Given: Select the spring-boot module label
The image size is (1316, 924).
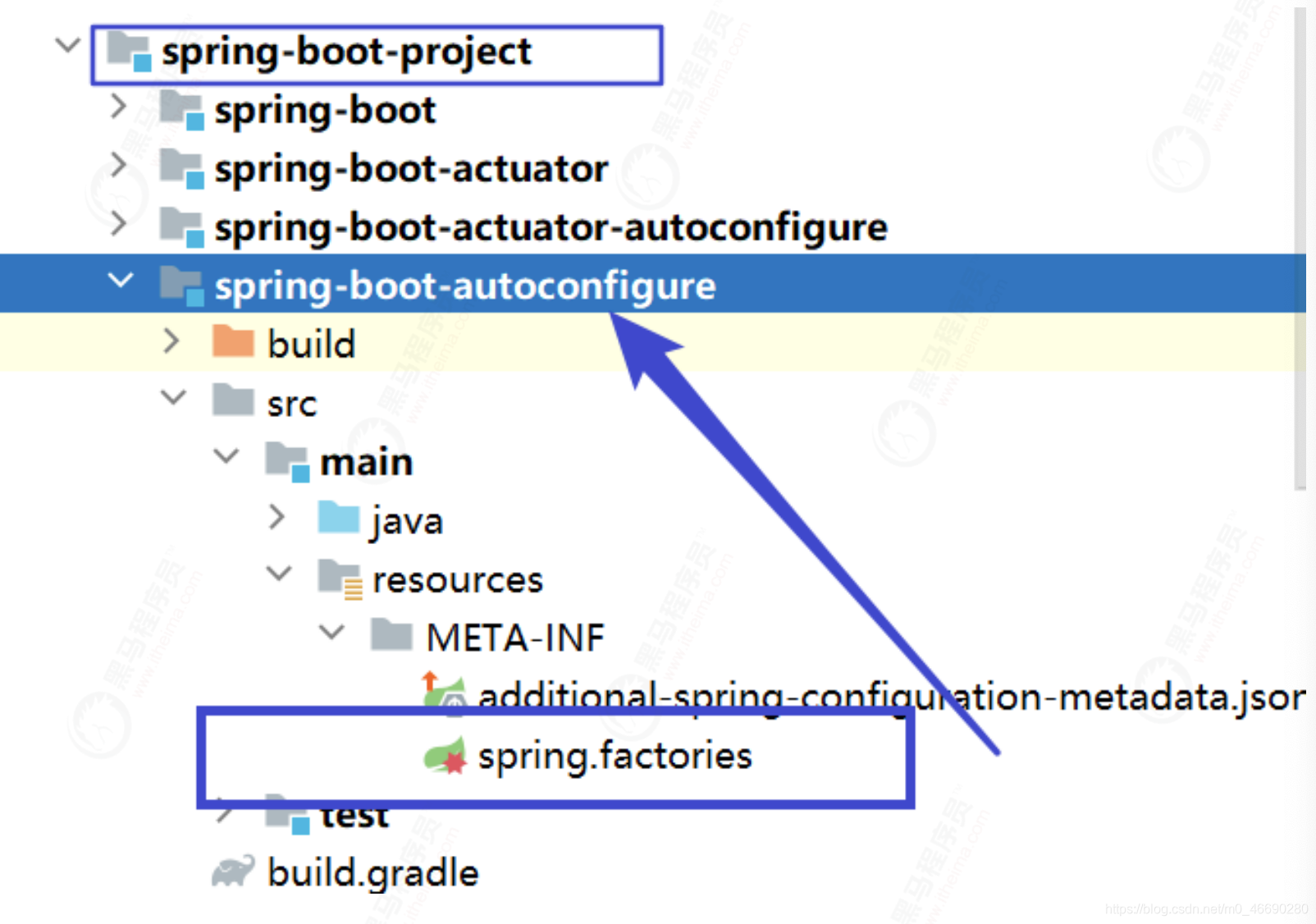Looking at the screenshot, I should coord(325,112).
